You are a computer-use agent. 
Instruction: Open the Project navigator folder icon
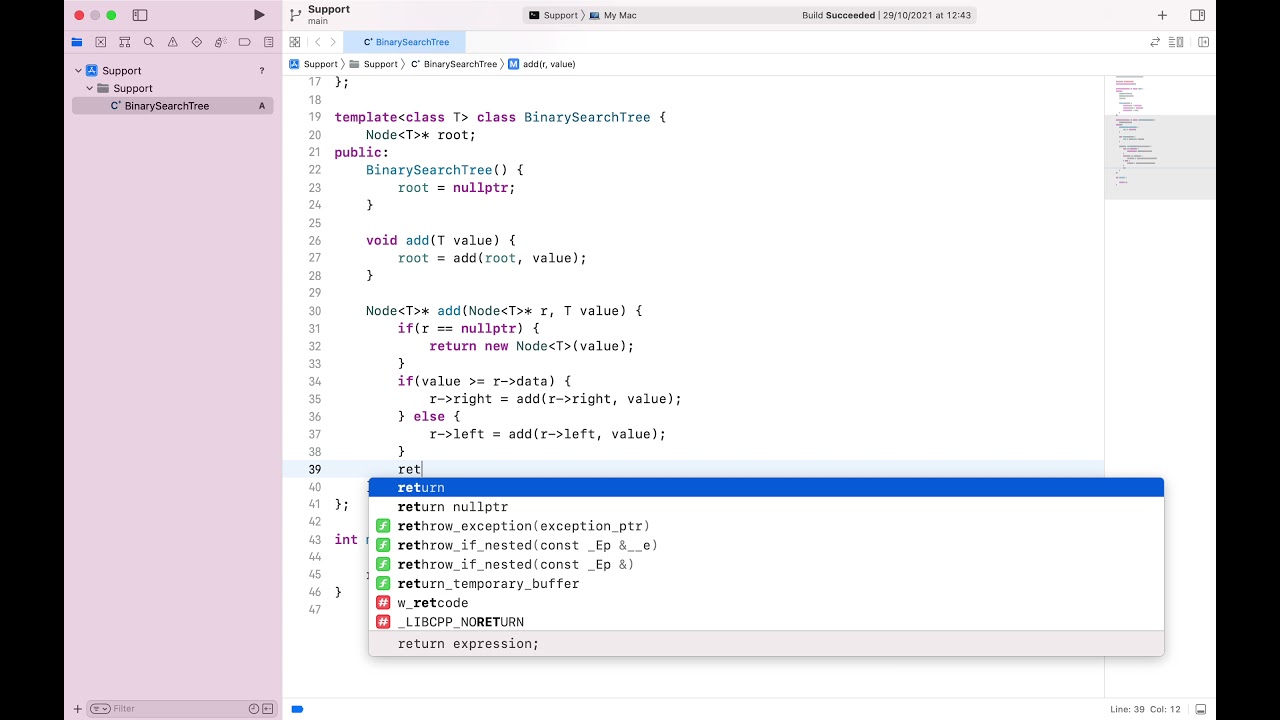point(77,42)
